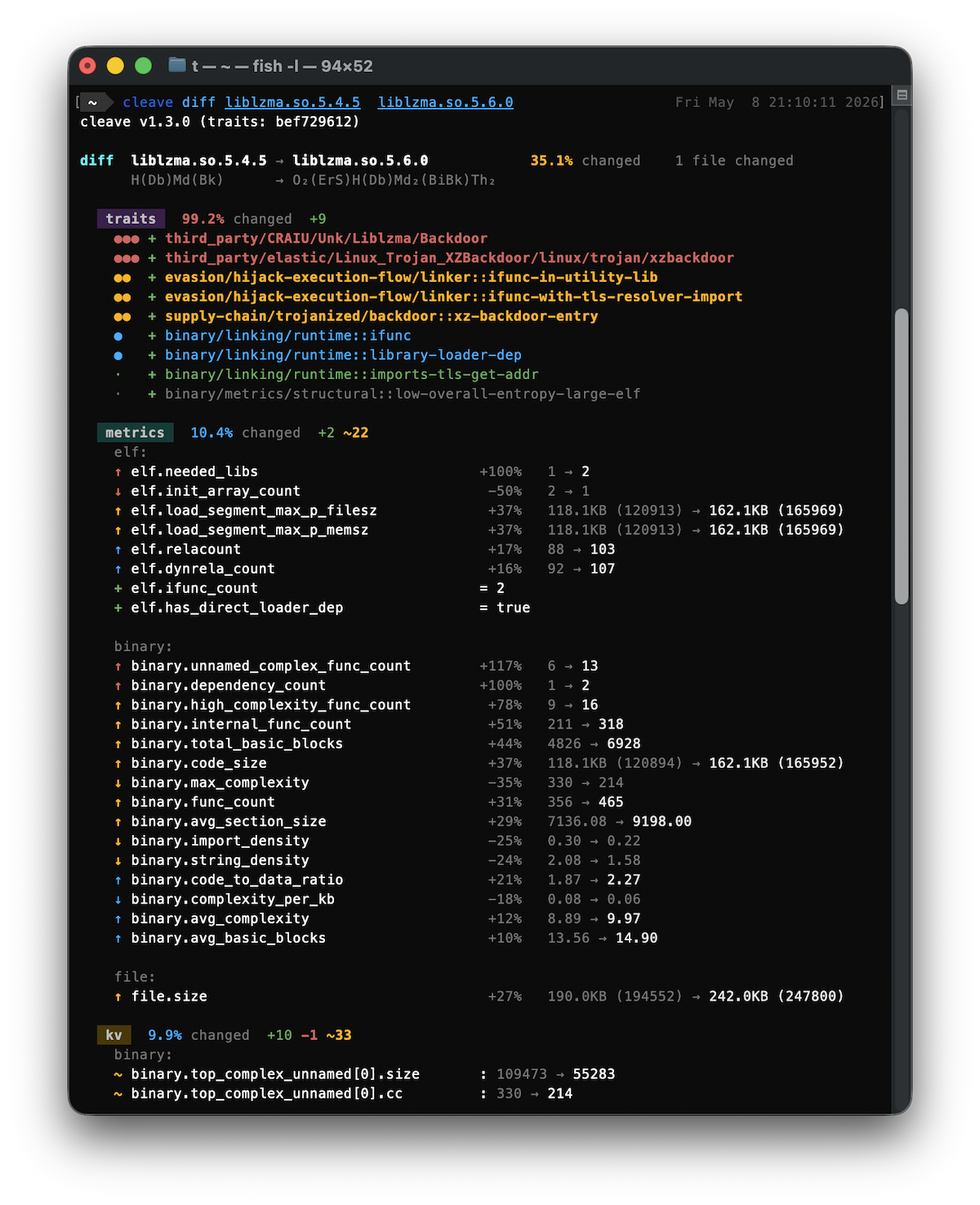This screenshot has width=980, height=1205.
Task: Click the green zoom window button
Action: pyautogui.click(x=143, y=66)
